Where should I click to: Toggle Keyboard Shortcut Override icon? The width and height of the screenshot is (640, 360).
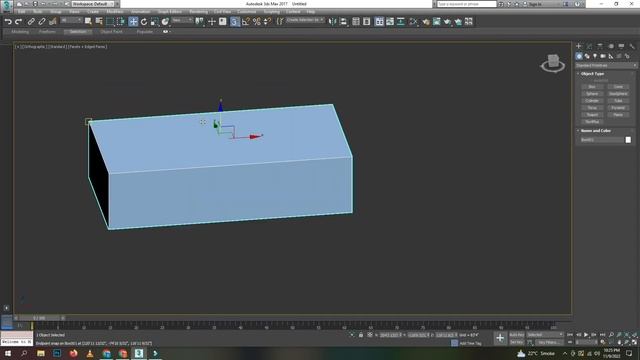pos(222,22)
